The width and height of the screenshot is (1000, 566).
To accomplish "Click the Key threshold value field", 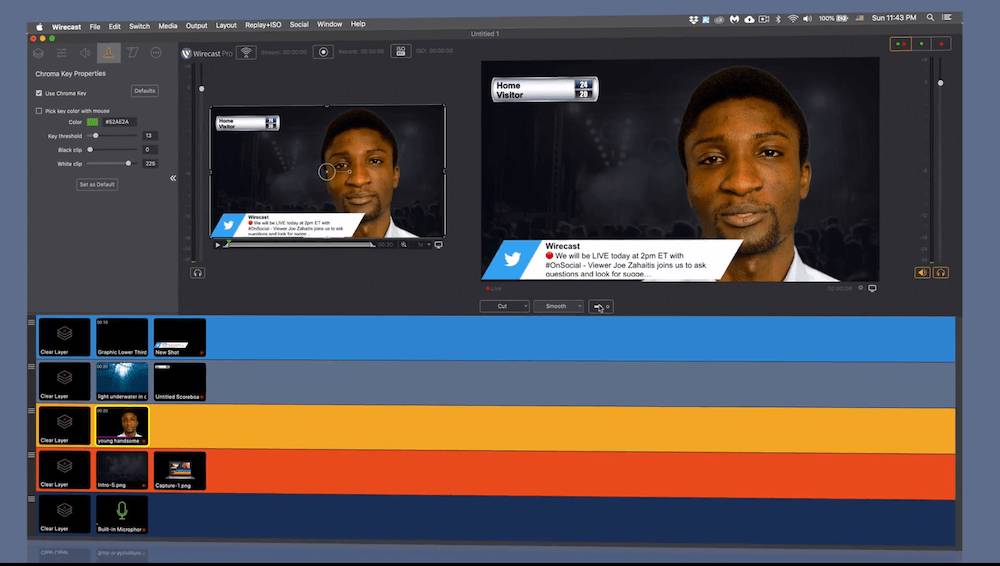I will point(150,136).
